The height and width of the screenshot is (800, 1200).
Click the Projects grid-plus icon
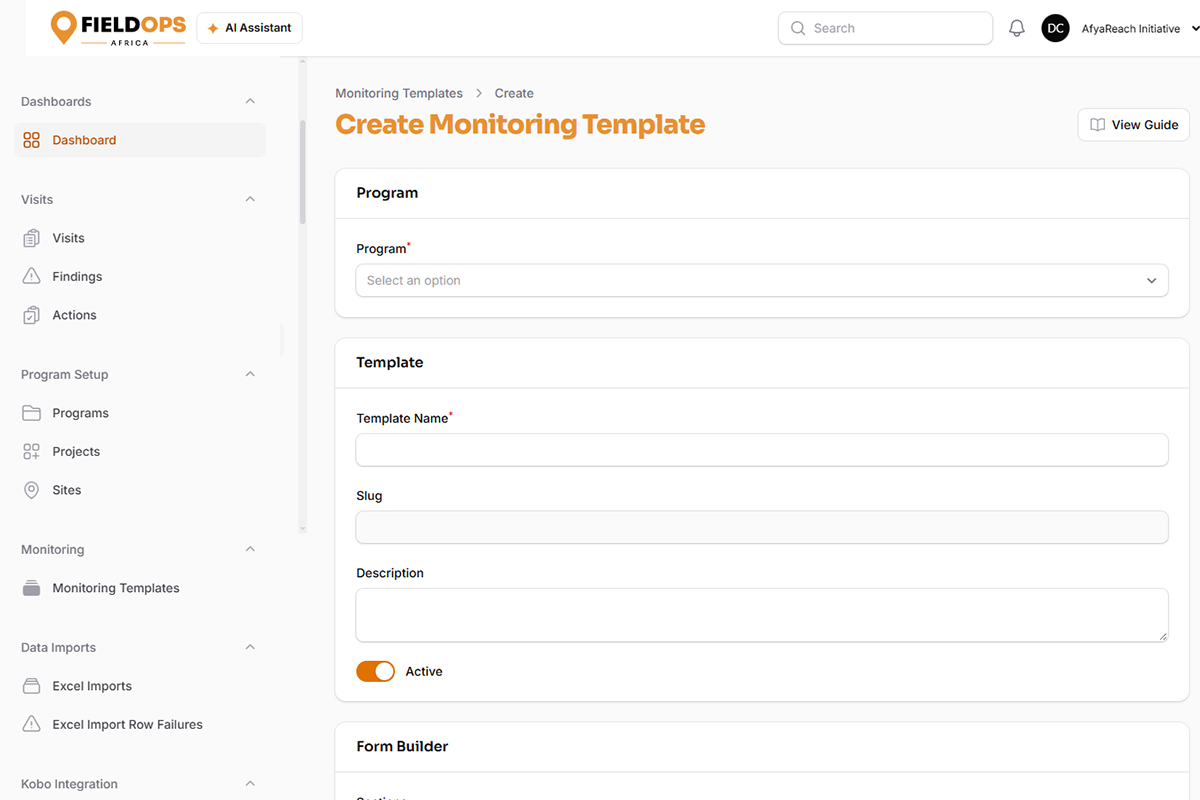(32, 451)
